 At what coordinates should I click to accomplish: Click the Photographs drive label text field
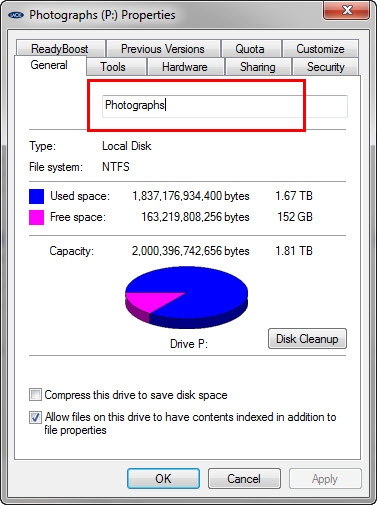(225, 106)
